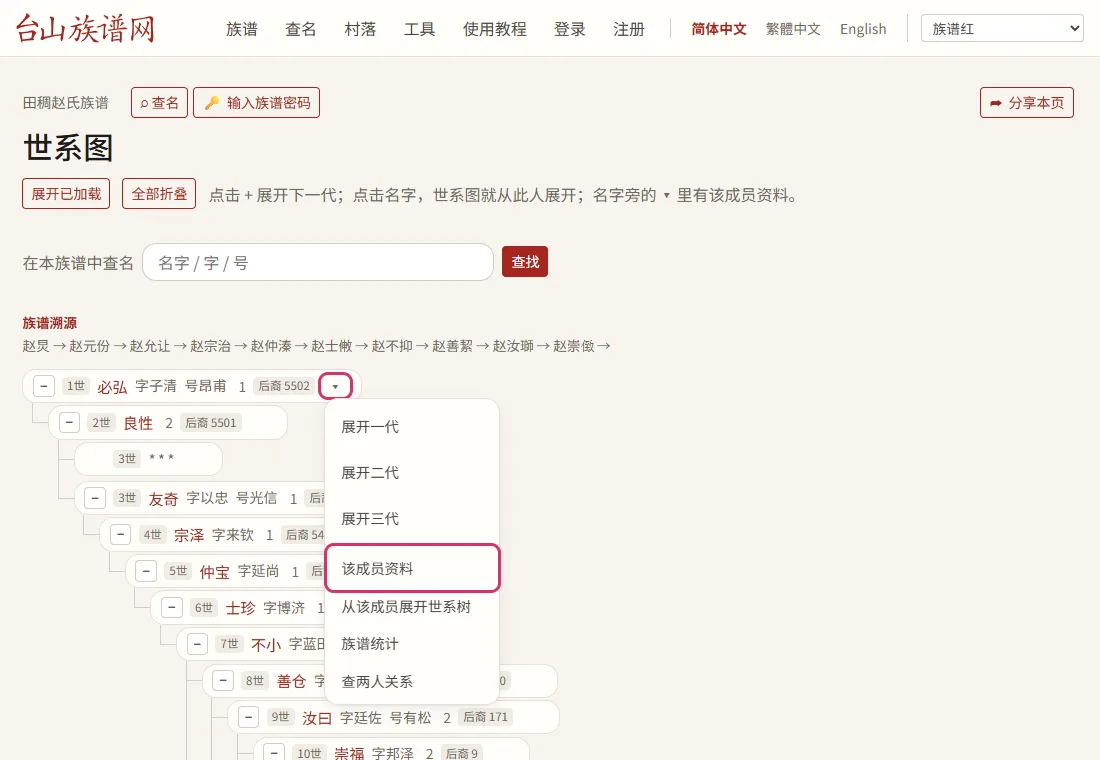
Task: Click the 展开已加载 button
Action: click(x=66, y=194)
